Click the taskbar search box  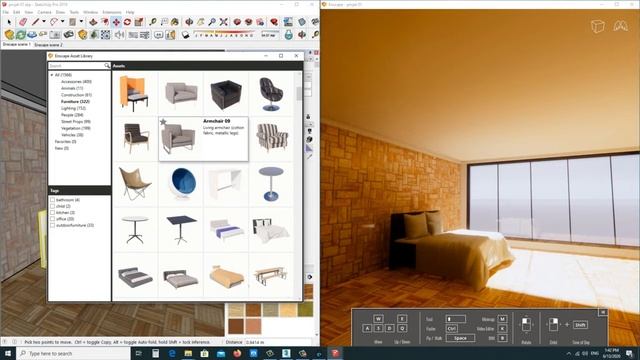73,353
